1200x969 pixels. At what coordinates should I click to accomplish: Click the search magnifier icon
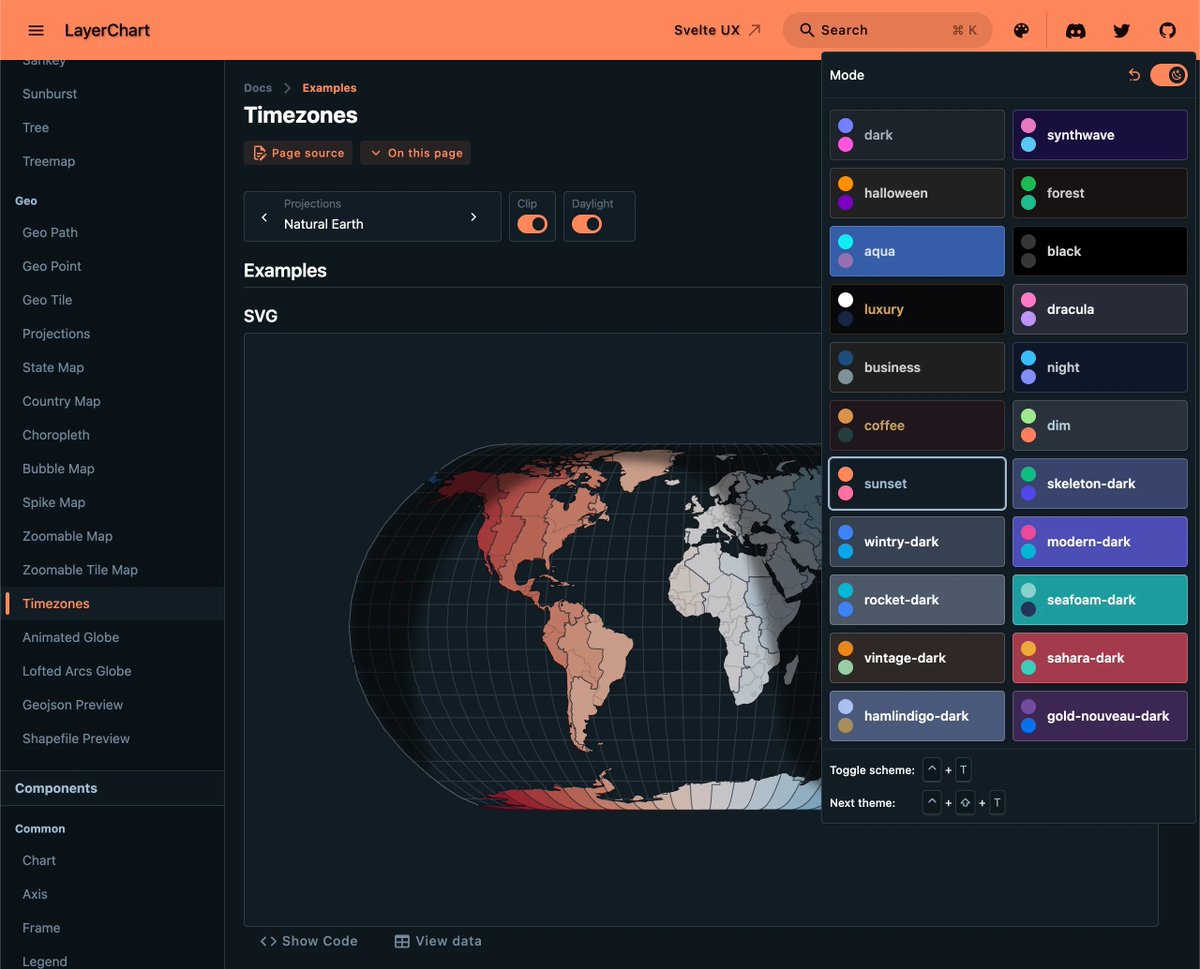(x=808, y=30)
